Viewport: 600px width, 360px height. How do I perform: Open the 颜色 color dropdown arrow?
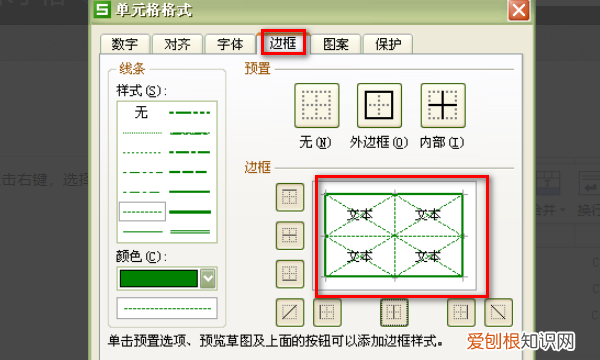coord(208,278)
